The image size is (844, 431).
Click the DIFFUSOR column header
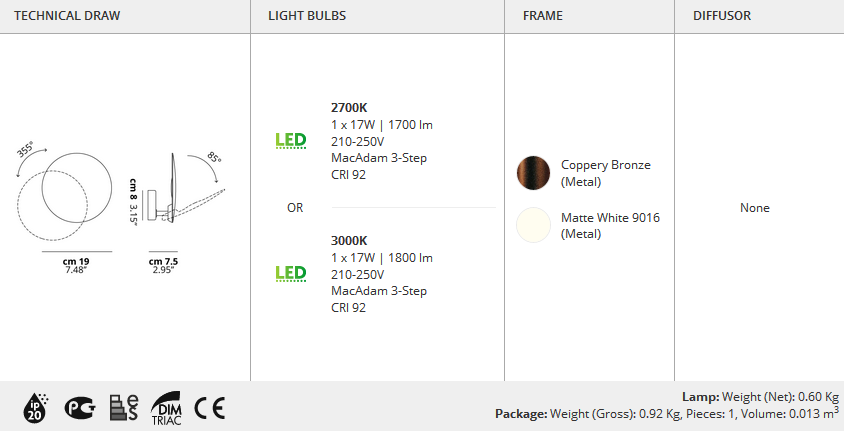(722, 16)
